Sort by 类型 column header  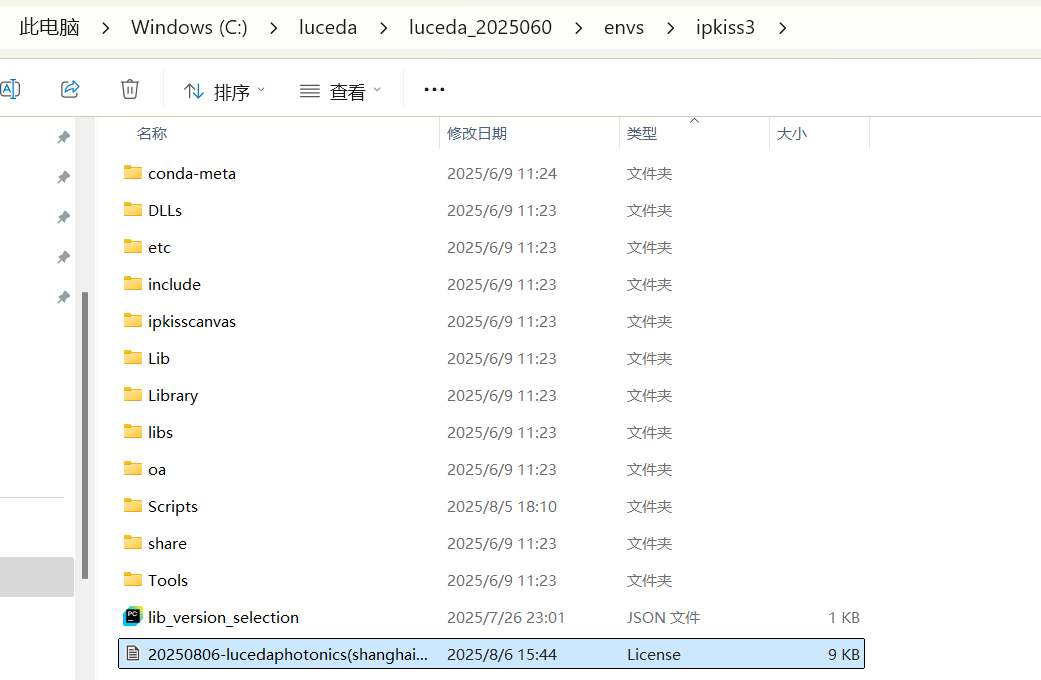[x=642, y=133]
